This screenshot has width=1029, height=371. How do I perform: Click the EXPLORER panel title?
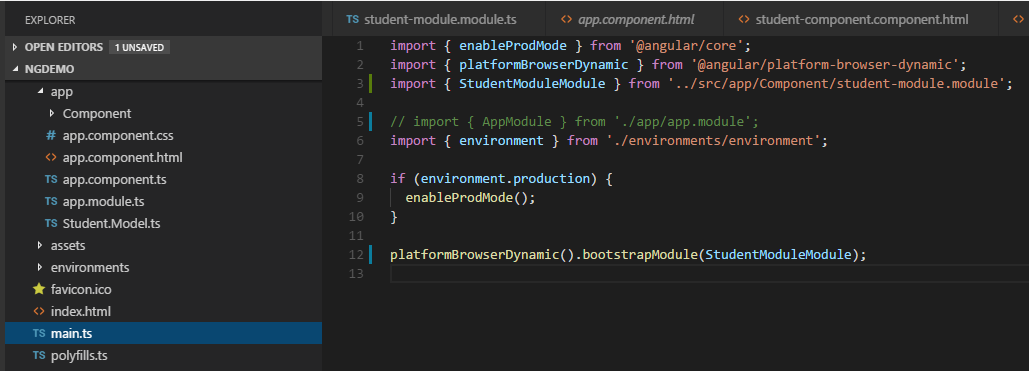point(50,20)
